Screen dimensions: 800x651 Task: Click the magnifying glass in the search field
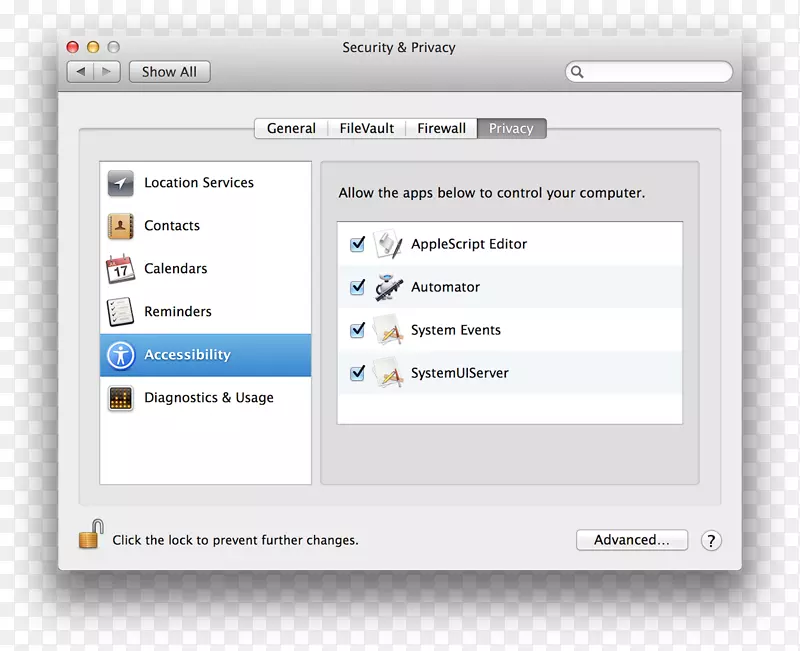(x=577, y=72)
